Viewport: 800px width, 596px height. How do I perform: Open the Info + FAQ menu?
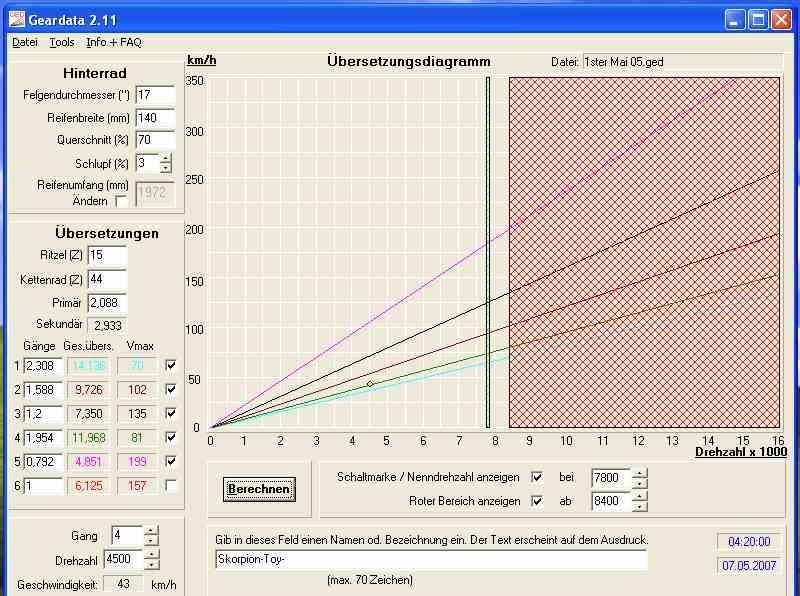pyautogui.click(x=114, y=42)
